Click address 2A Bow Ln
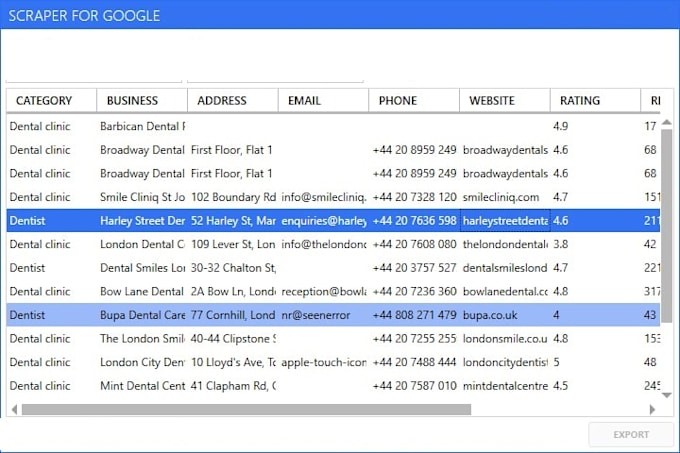 233,291
